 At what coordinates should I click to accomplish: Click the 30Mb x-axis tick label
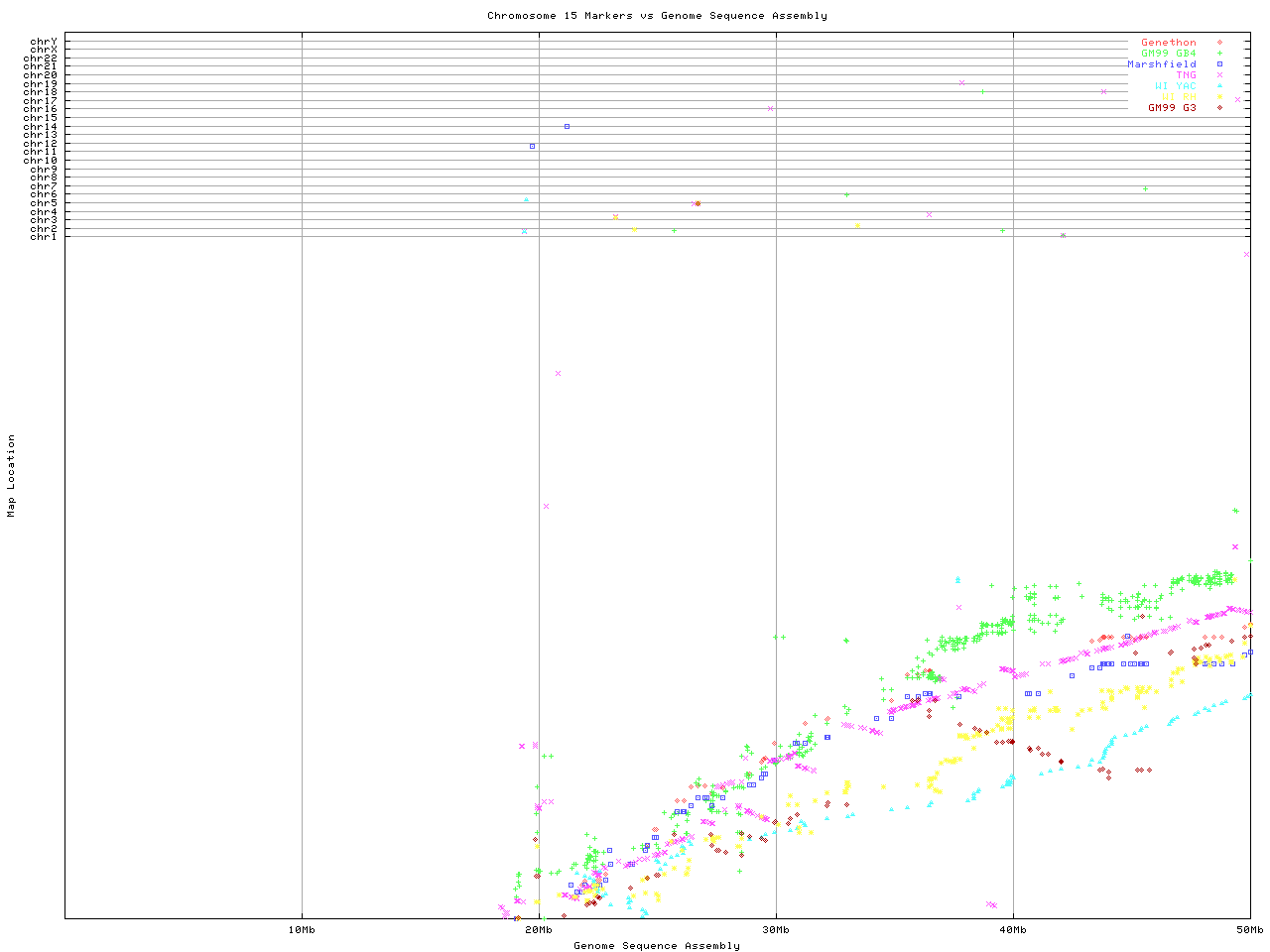(x=776, y=930)
